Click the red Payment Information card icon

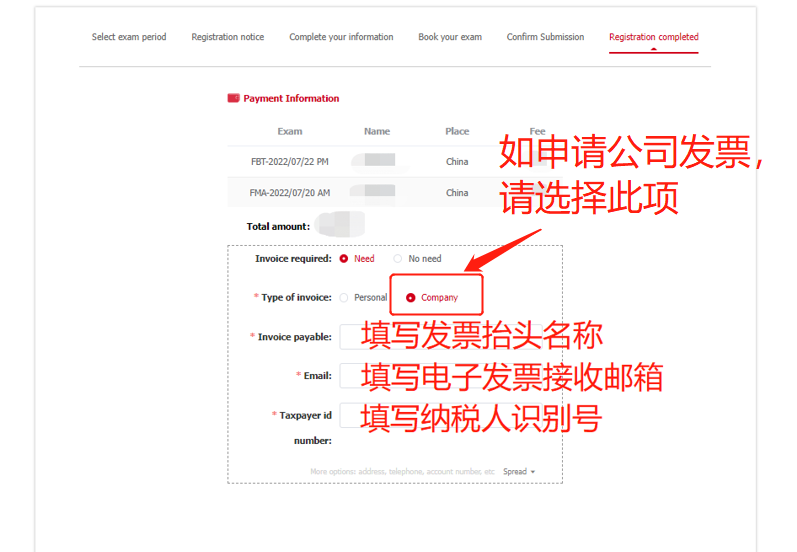[233, 99]
